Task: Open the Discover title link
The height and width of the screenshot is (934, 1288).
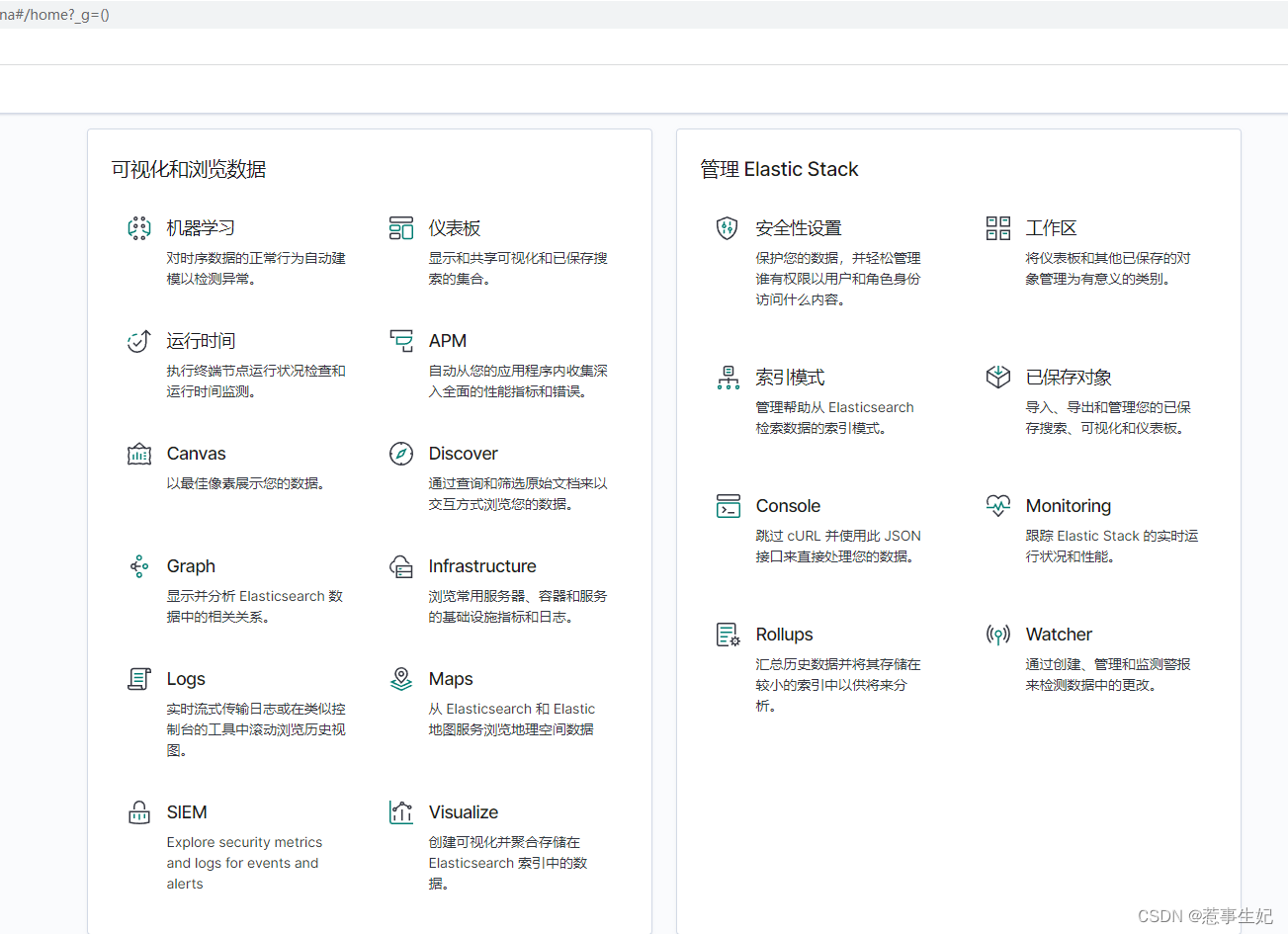Action: pos(463,454)
